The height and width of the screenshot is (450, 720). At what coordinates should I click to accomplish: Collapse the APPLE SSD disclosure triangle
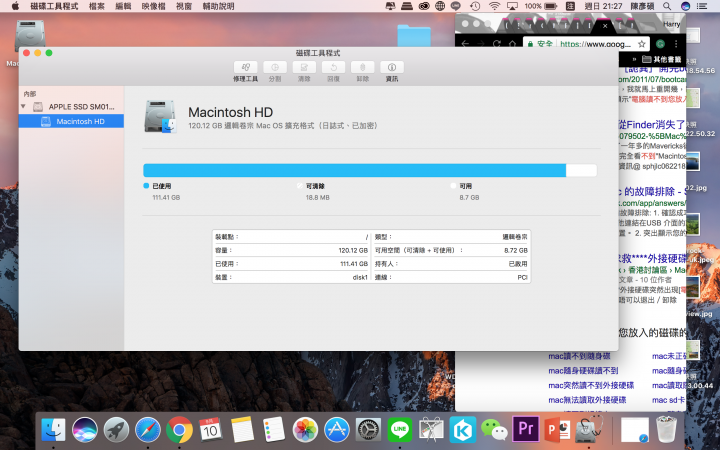pos(23,107)
